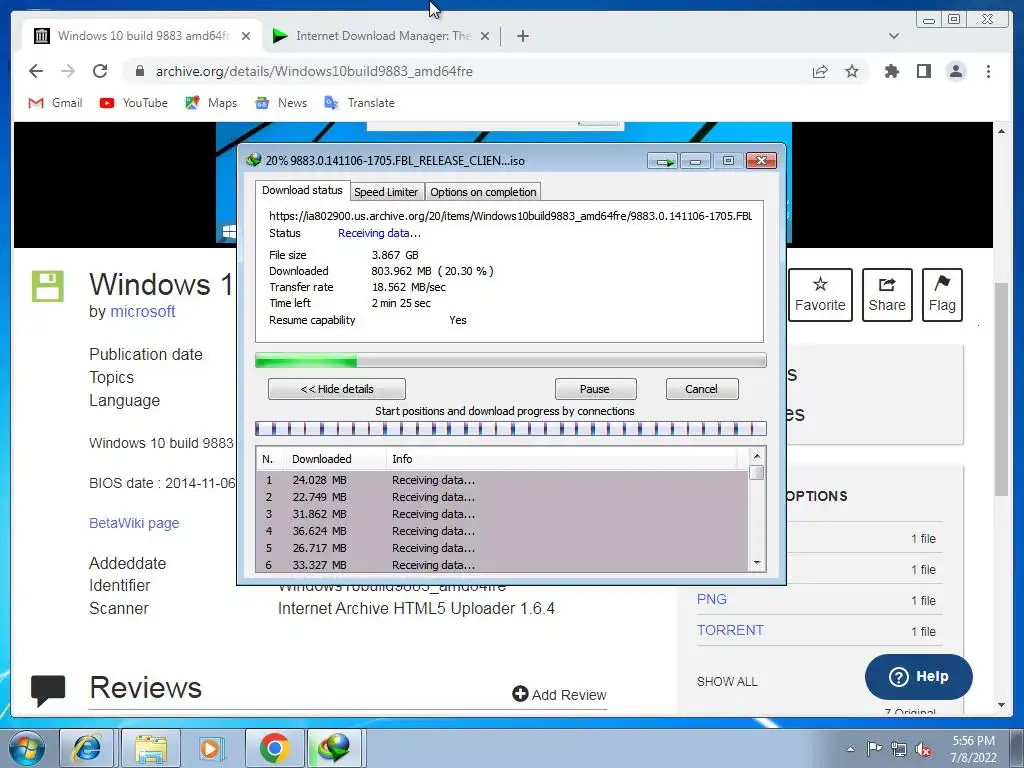The height and width of the screenshot is (768, 1024).
Task: Click the Share button on archive page
Action: 887,295
